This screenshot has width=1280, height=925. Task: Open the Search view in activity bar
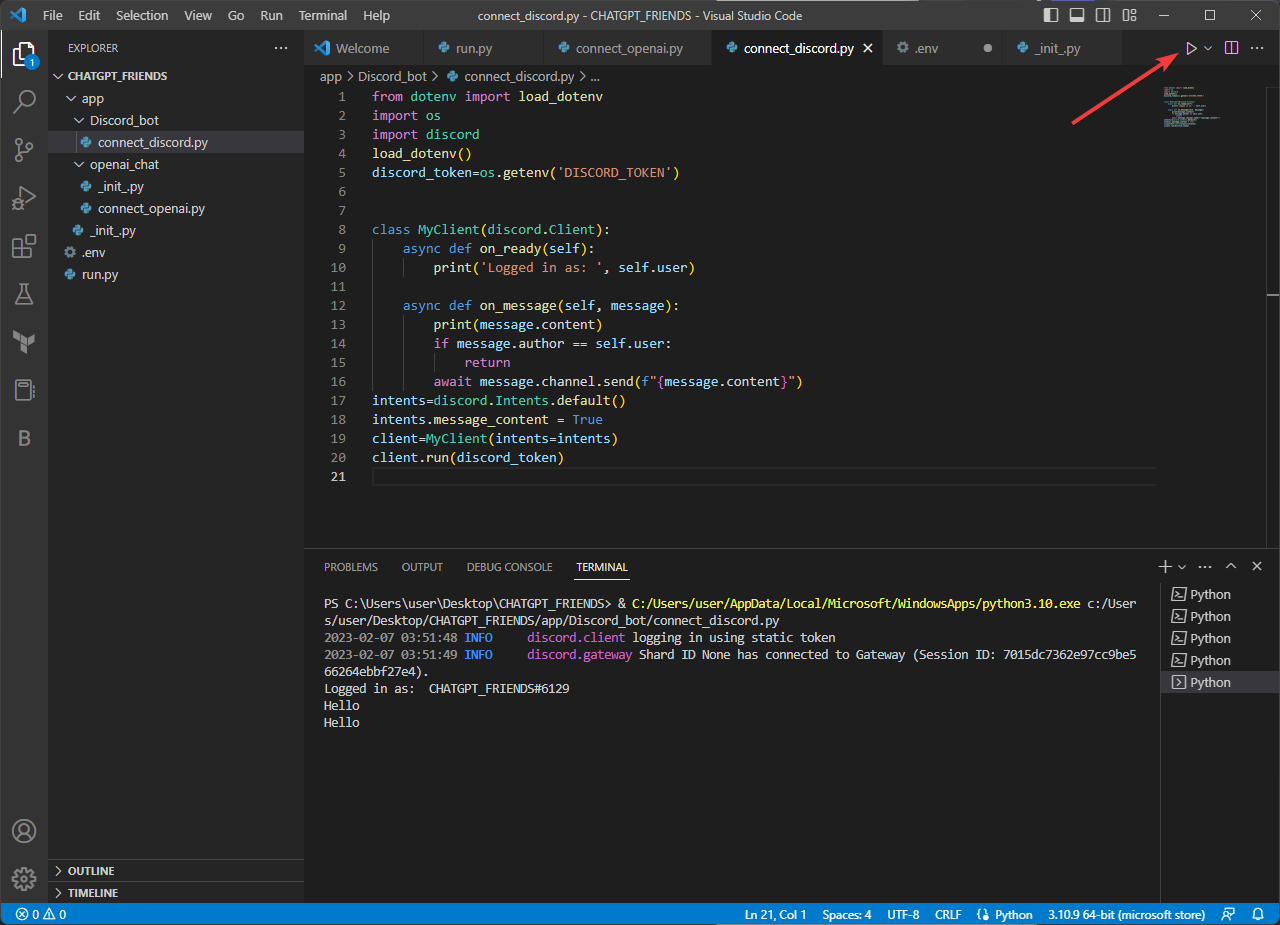pos(24,101)
